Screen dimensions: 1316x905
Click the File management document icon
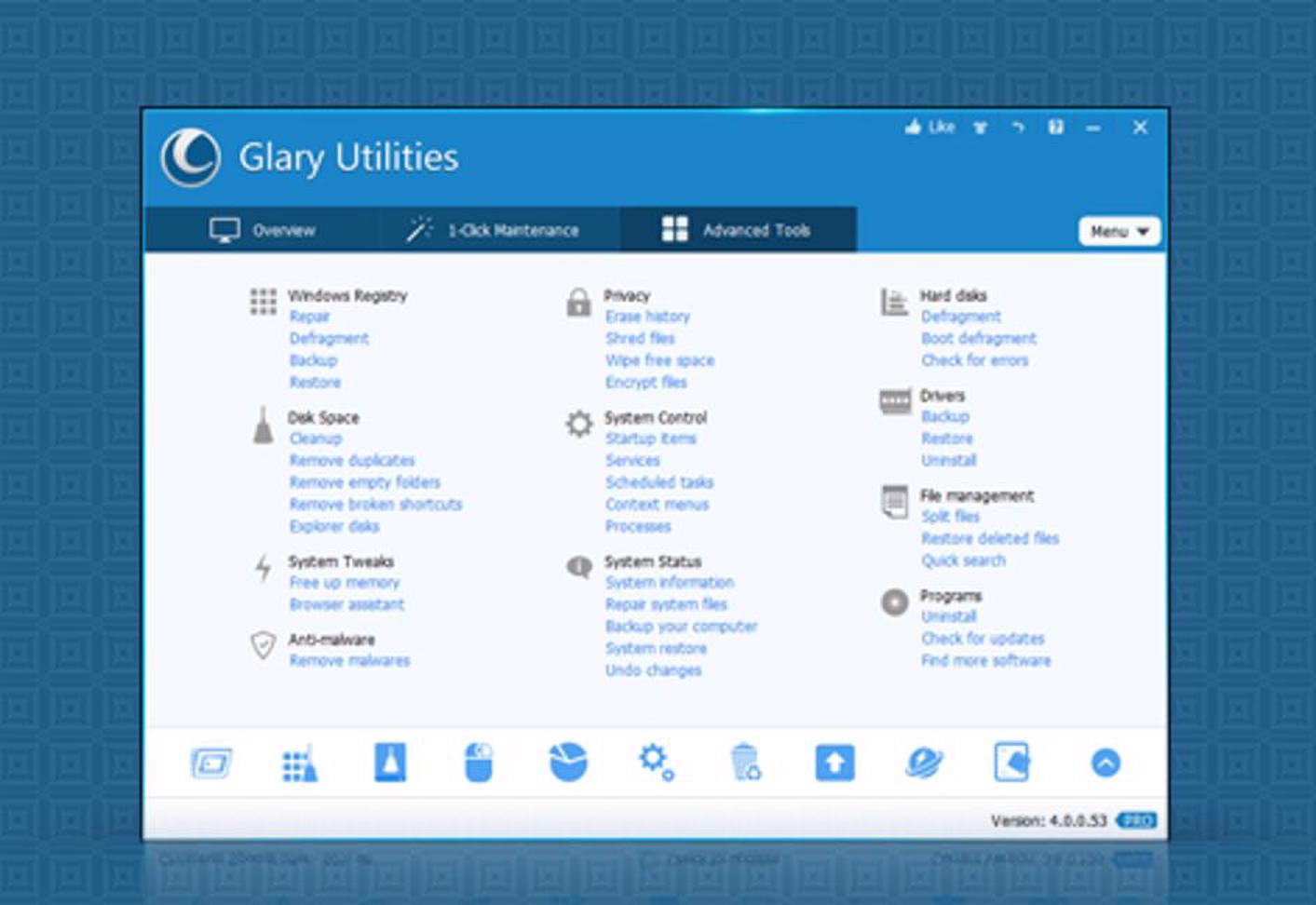pos(894,502)
